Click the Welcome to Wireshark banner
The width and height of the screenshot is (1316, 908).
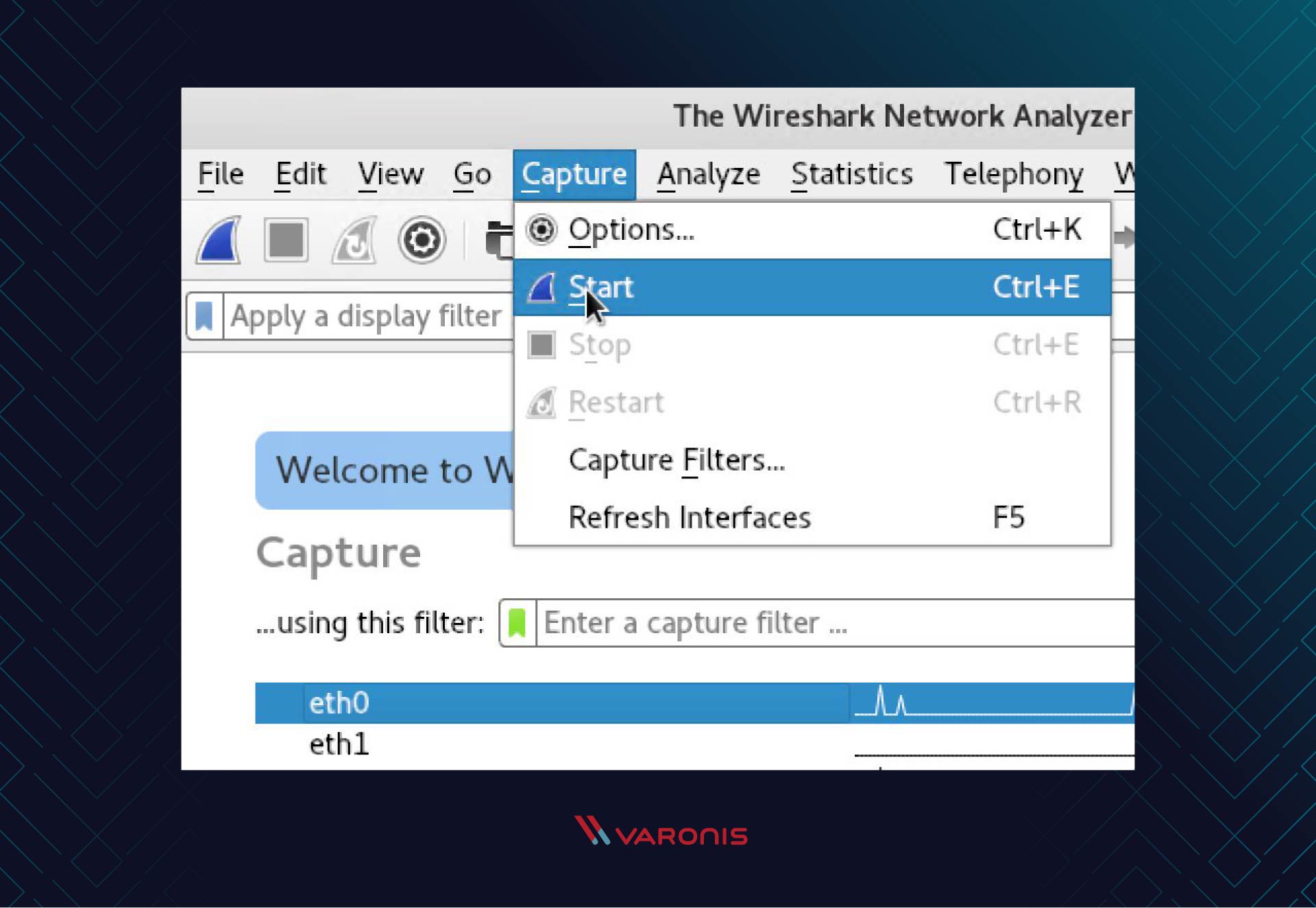(x=385, y=471)
